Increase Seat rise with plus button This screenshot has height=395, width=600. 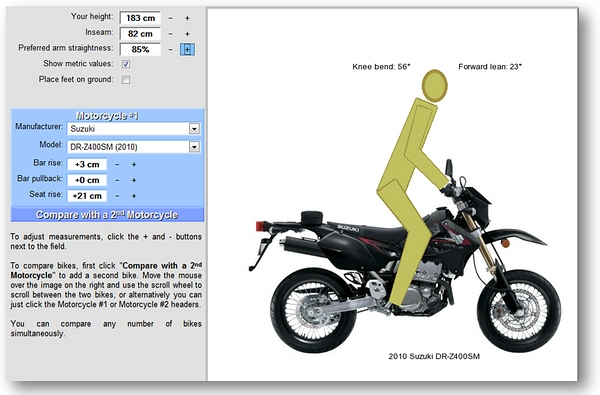[x=134, y=196]
